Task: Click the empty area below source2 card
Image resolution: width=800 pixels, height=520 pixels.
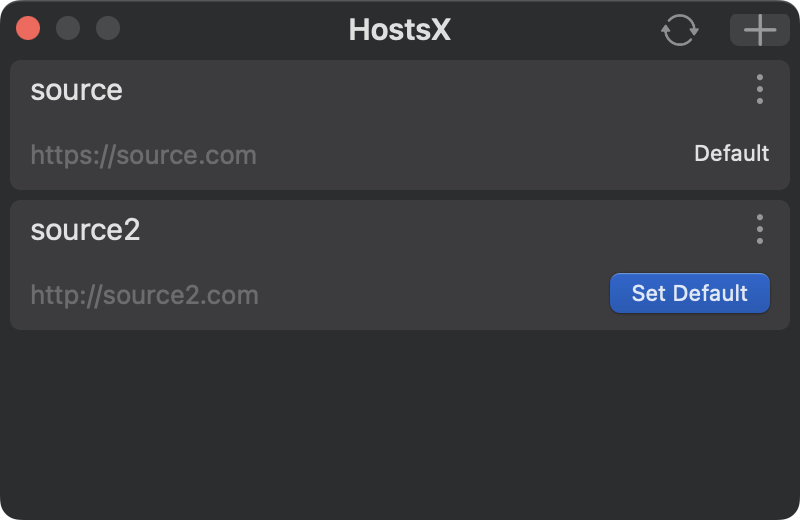Action: point(400,420)
